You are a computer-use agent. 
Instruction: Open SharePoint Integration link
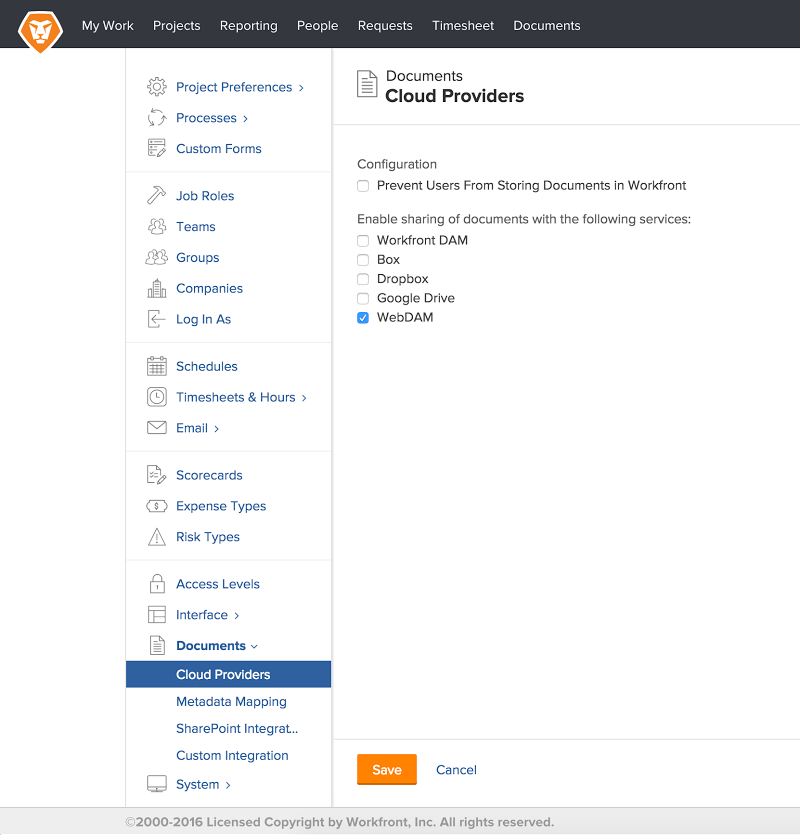tap(237, 728)
